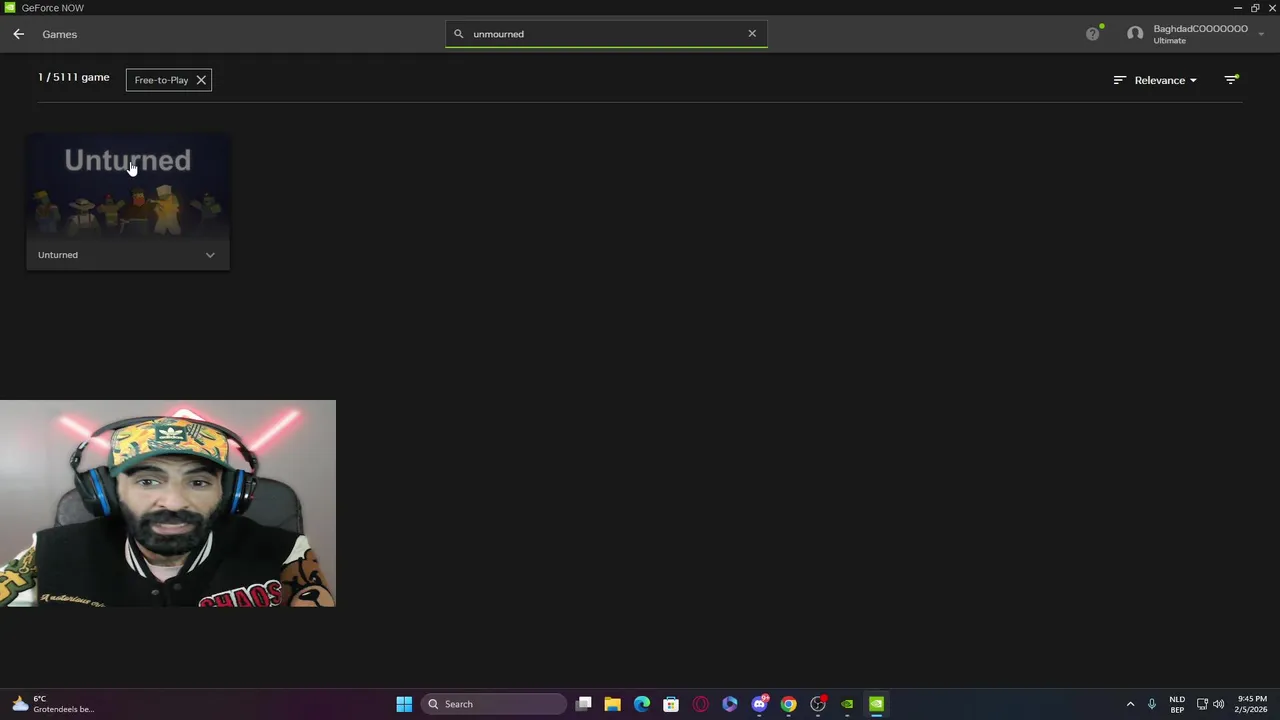1280x720 pixels.
Task: Open Discord from the taskbar
Action: (760, 704)
